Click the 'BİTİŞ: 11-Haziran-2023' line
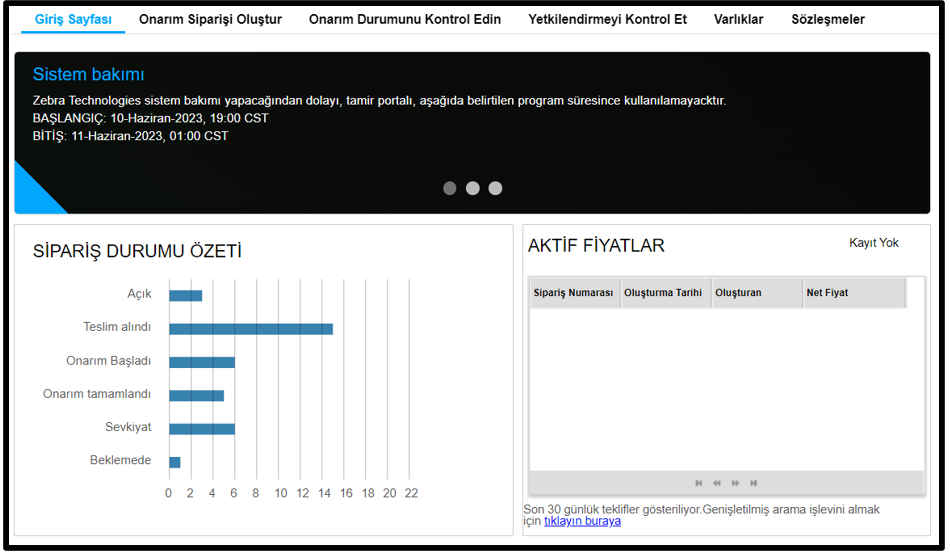This screenshot has width=950, height=555. pos(130,136)
